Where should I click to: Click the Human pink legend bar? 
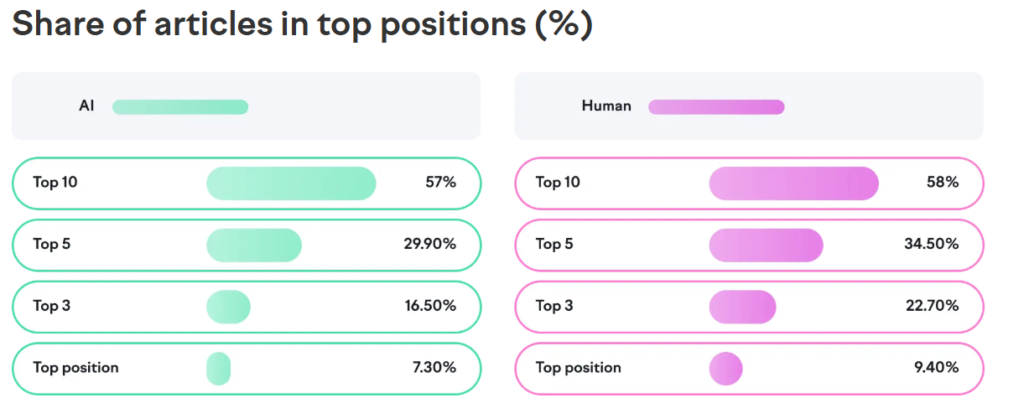click(716, 107)
